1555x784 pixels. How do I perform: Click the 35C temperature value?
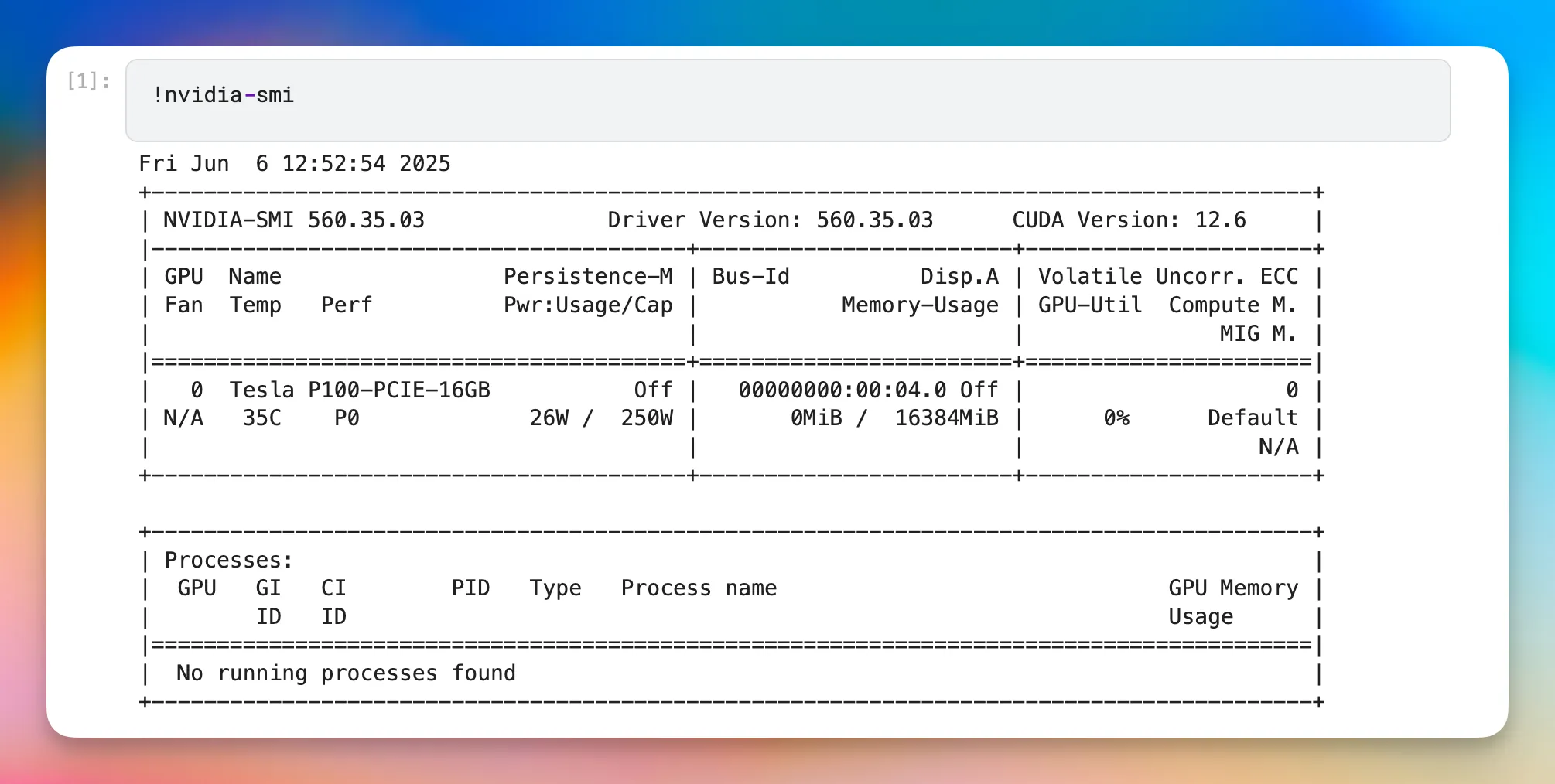[x=261, y=418]
